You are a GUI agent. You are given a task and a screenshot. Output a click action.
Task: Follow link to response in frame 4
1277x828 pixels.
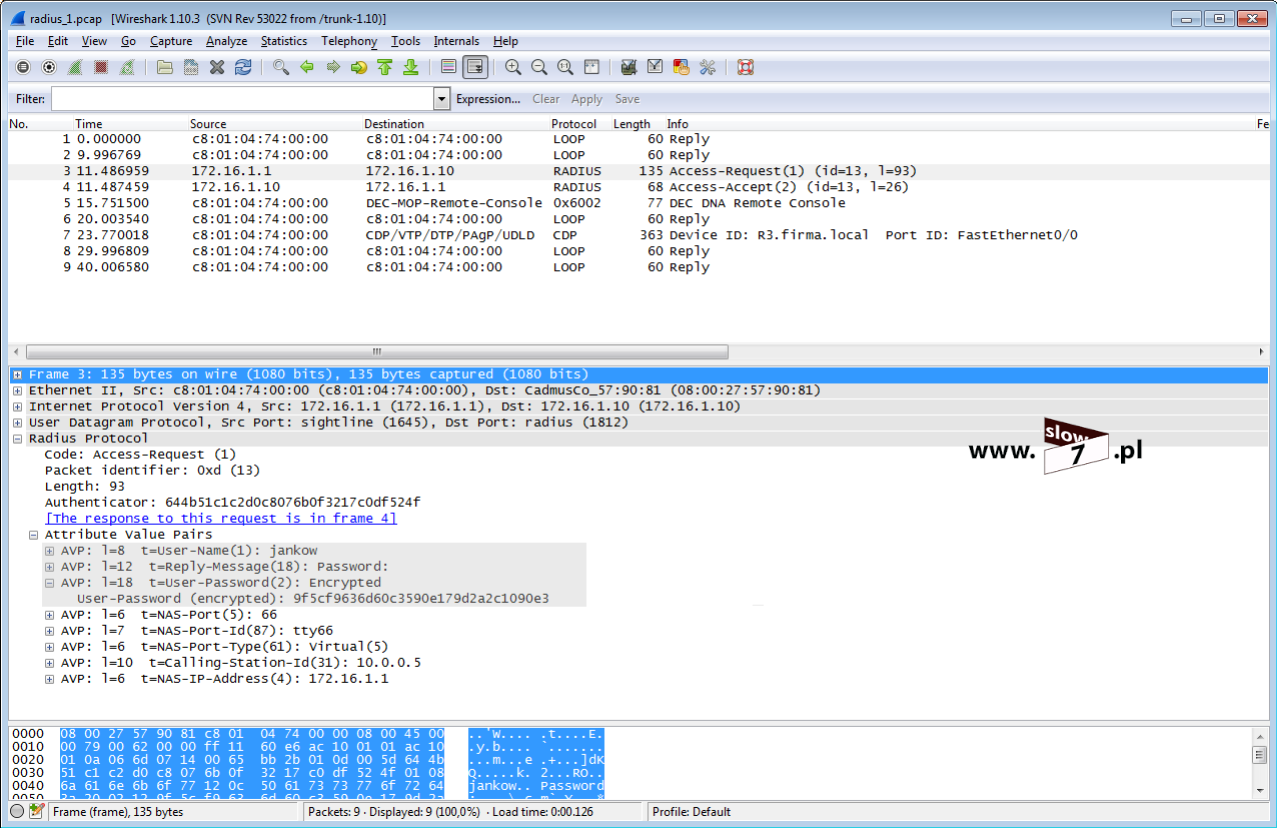pos(221,518)
